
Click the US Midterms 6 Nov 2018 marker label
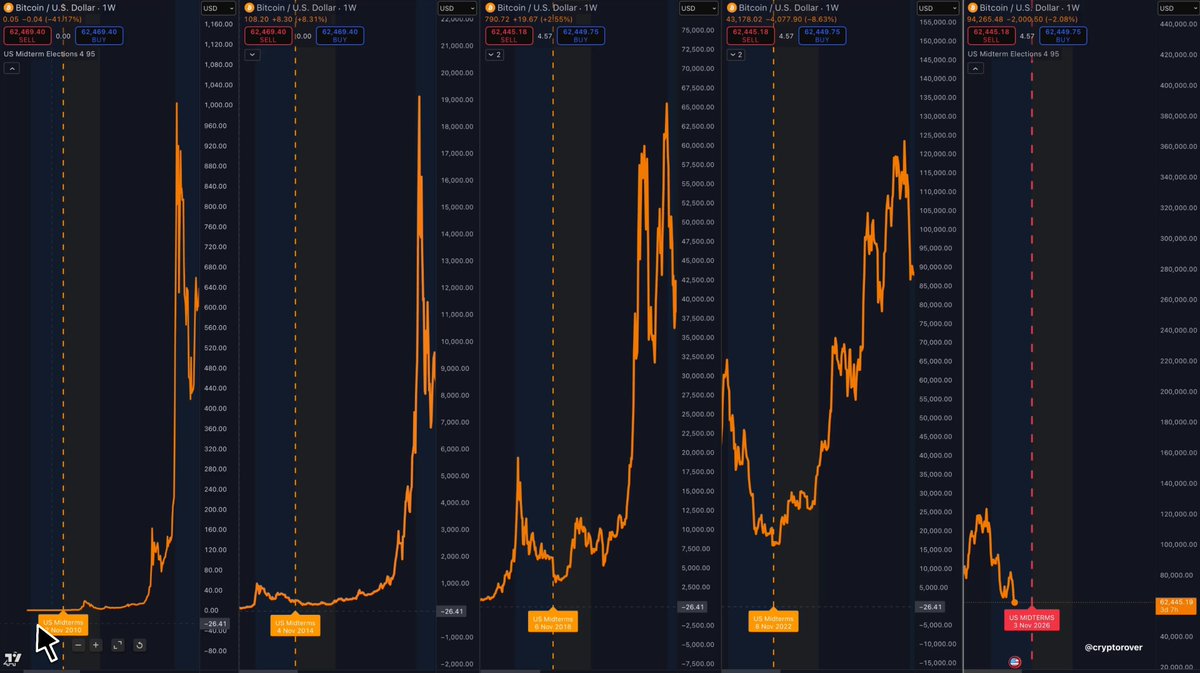click(553, 621)
